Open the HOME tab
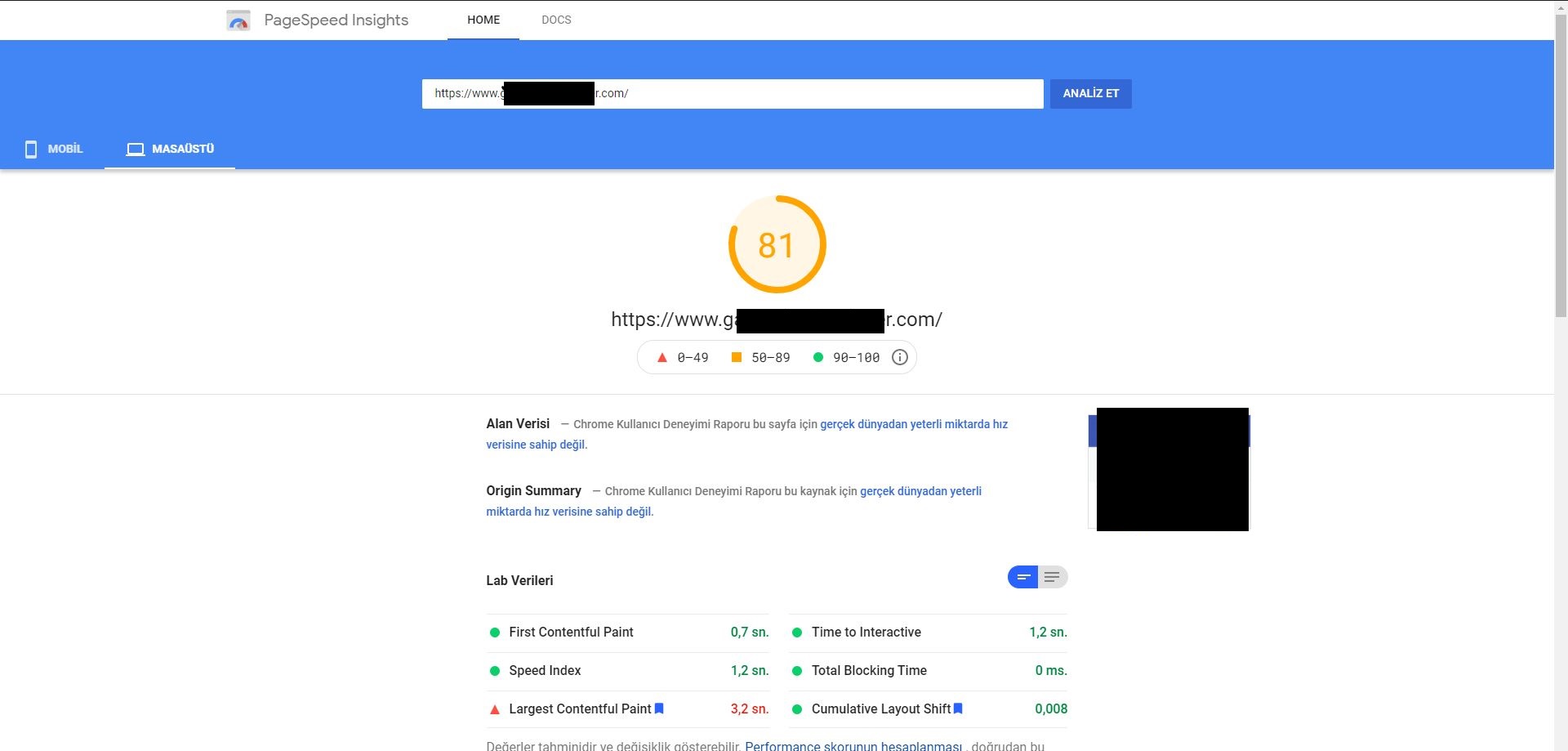The height and width of the screenshot is (751, 1568). pyautogui.click(x=483, y=20)
